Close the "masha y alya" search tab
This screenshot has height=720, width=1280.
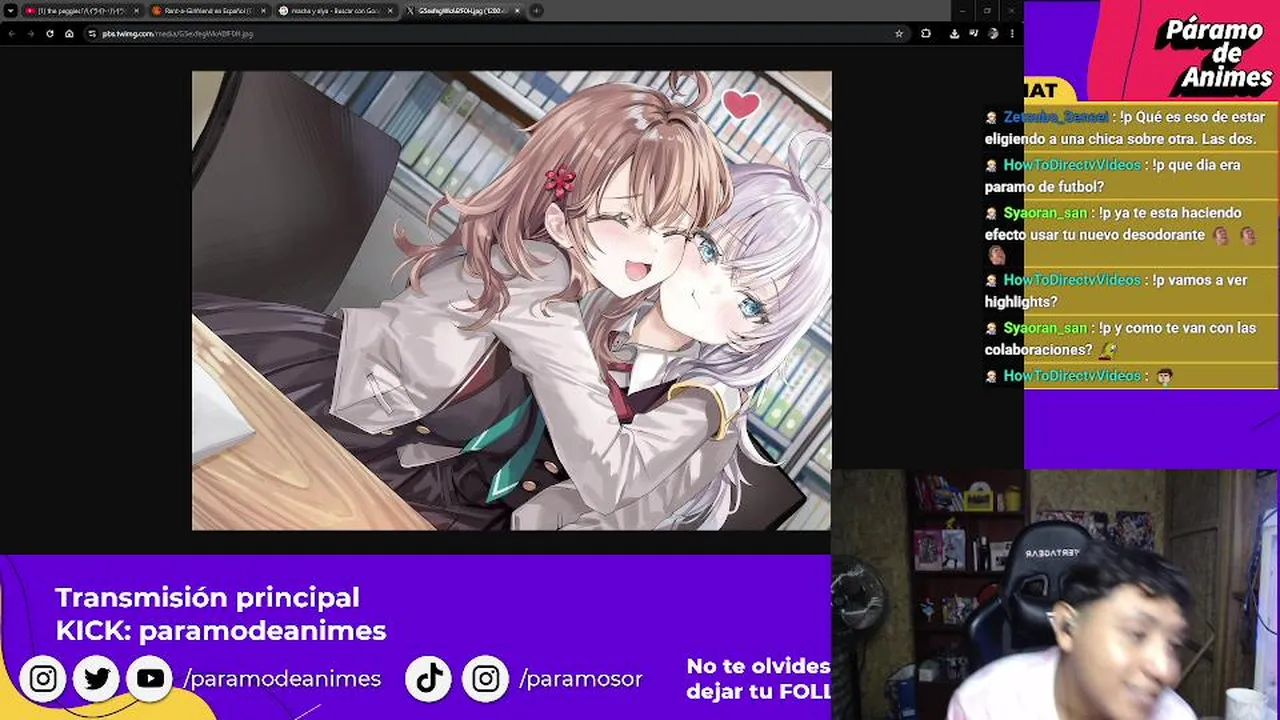point(390,11)
